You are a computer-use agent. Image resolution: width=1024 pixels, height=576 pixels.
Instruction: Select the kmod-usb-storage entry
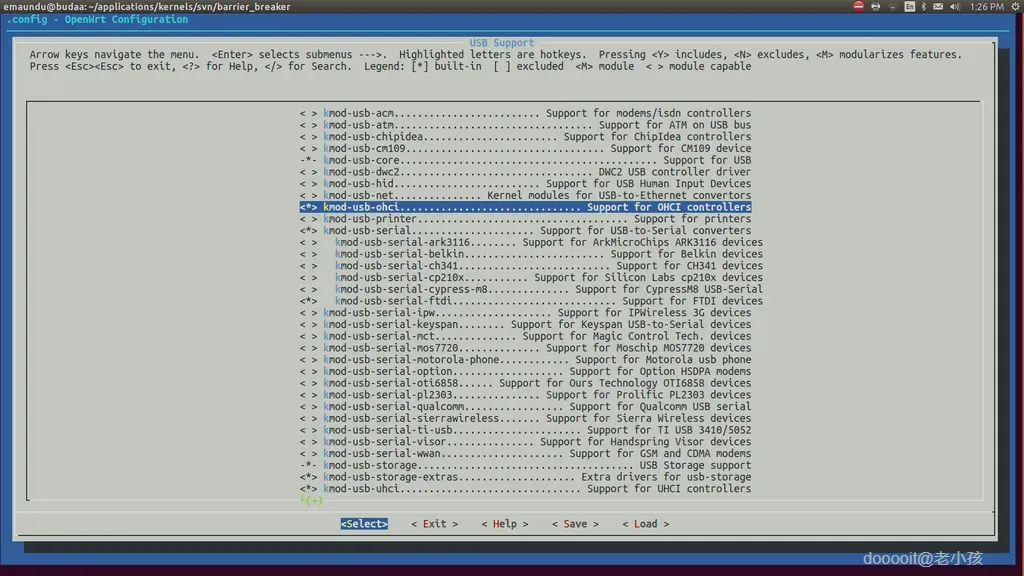pyautogui.click(x=525, y=466)
